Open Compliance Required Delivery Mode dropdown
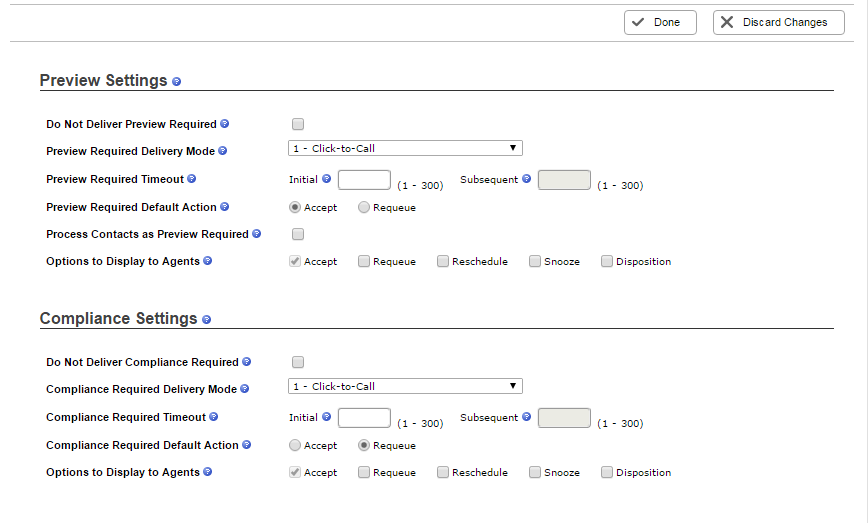This screenshot has width=868, height=523. tap(405, 386)
